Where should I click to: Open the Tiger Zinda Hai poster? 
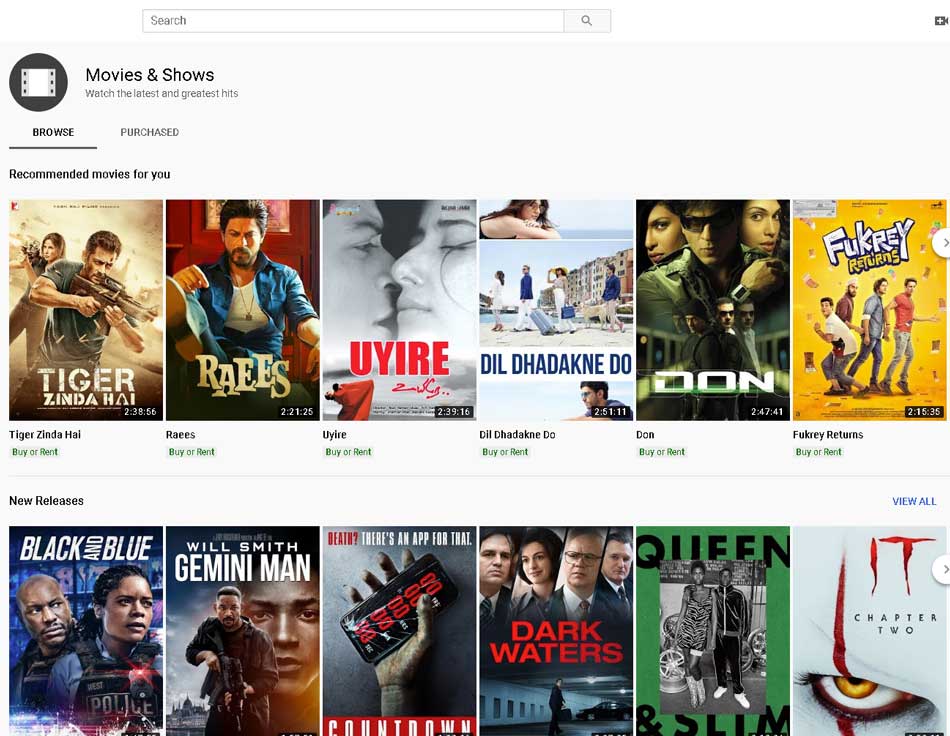point(86,310)
